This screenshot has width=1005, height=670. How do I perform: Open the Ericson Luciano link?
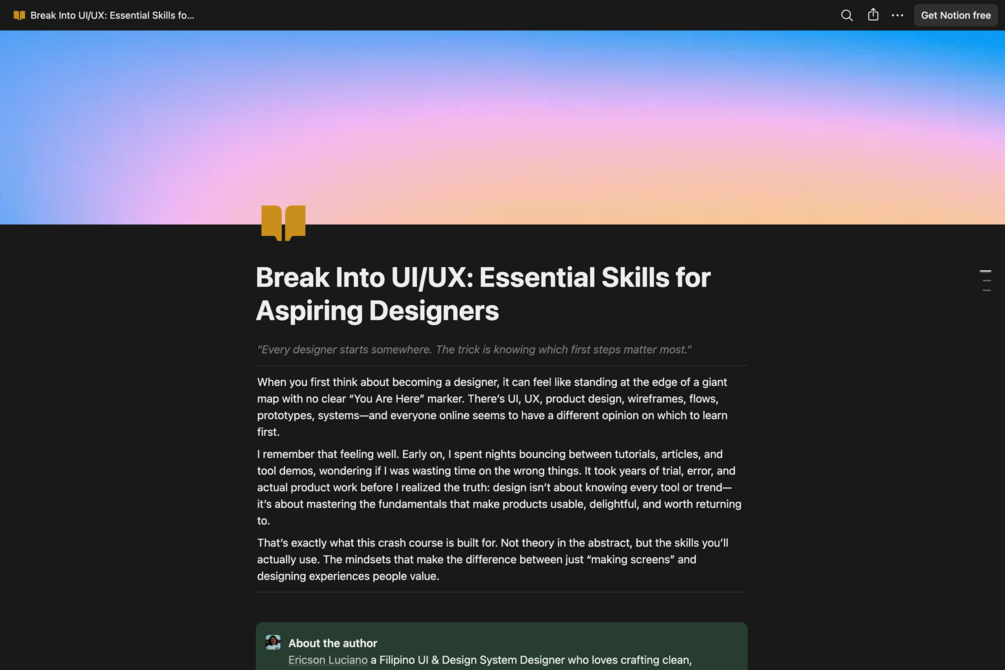pos(328,660)
